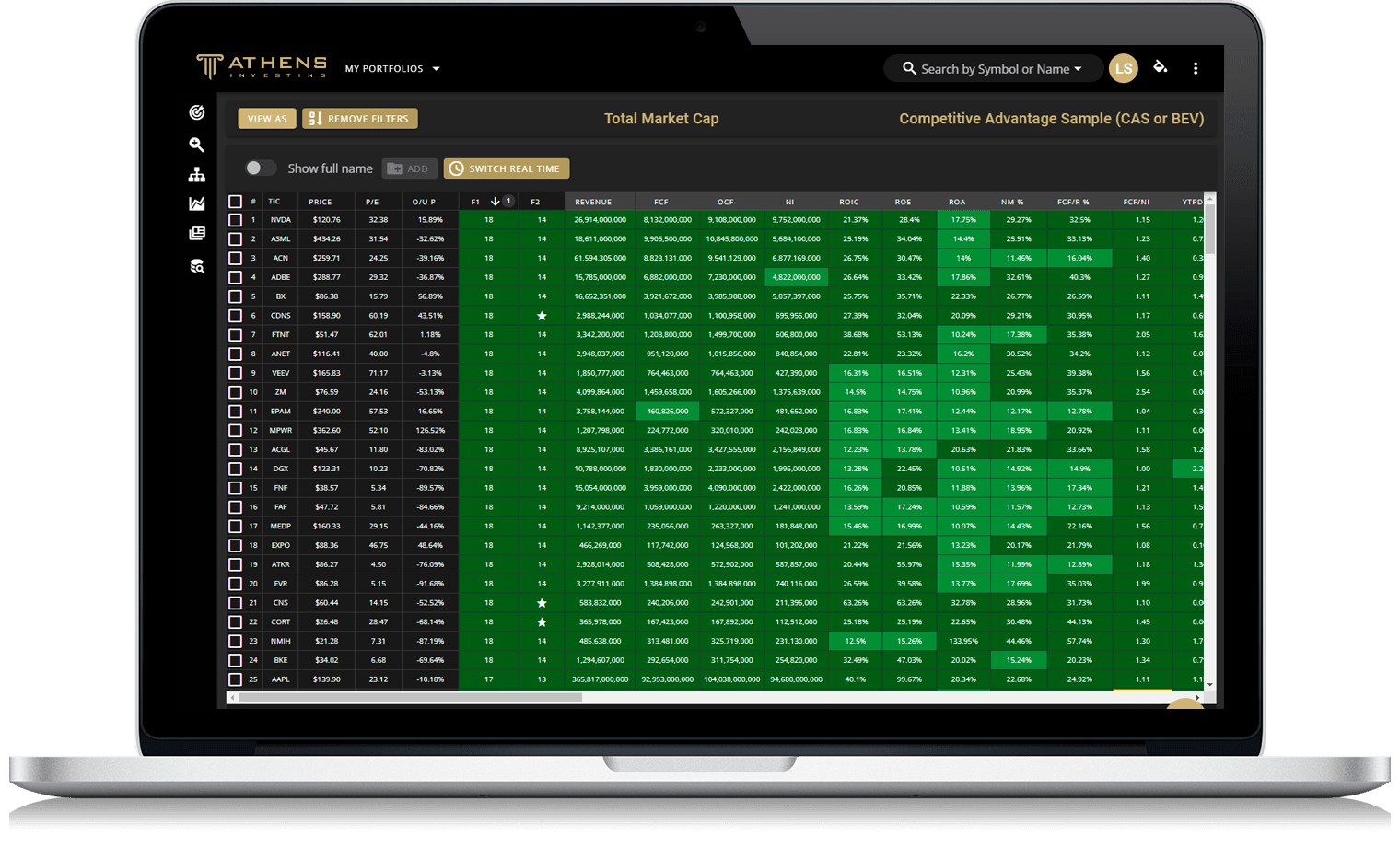This screenshot has height=847, width=1400.
Task: Open the database search sidebar icon
Action: click(196, 266)
